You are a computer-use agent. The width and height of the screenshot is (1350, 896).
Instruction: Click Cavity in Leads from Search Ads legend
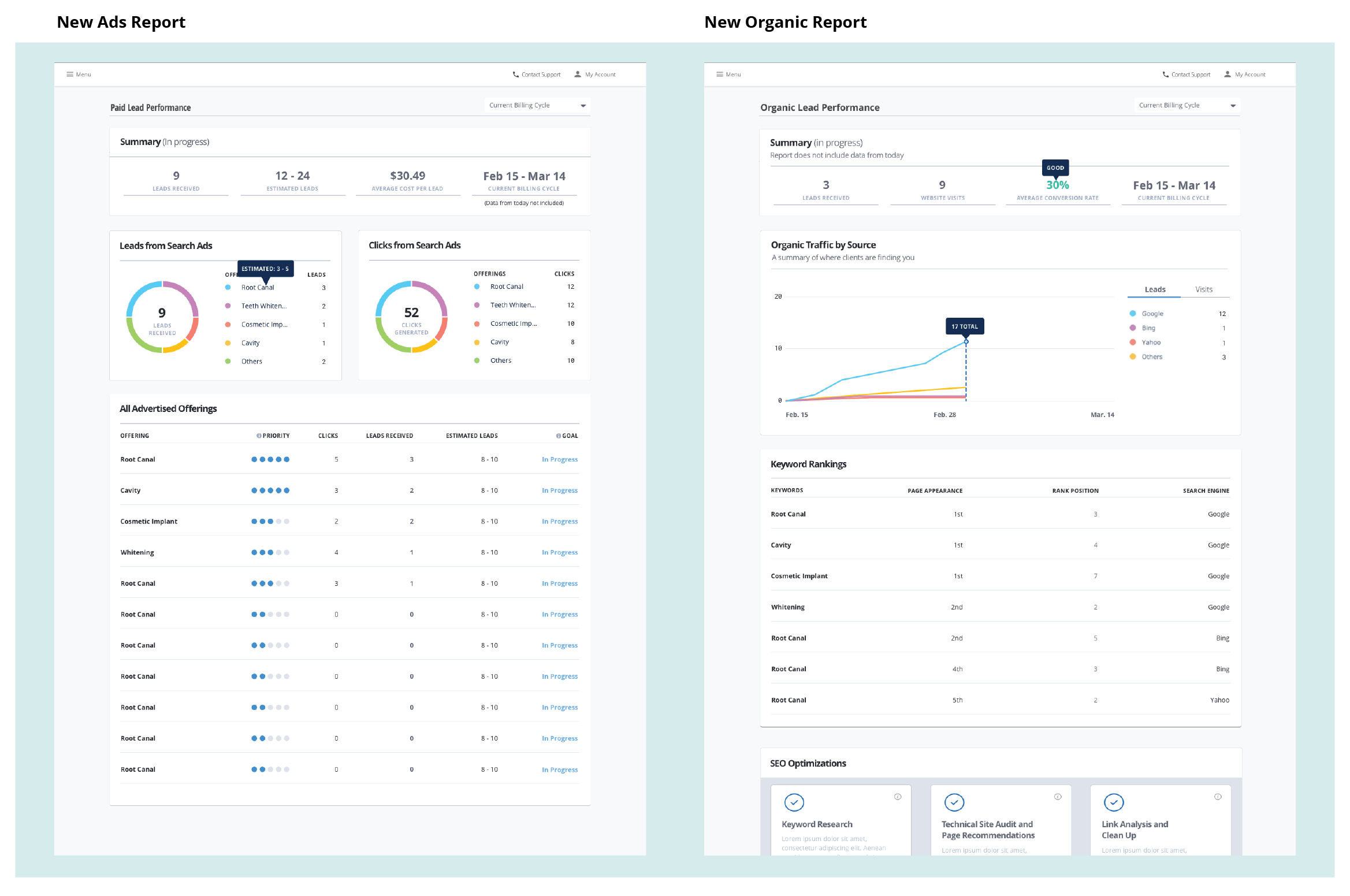pos(250,343)
